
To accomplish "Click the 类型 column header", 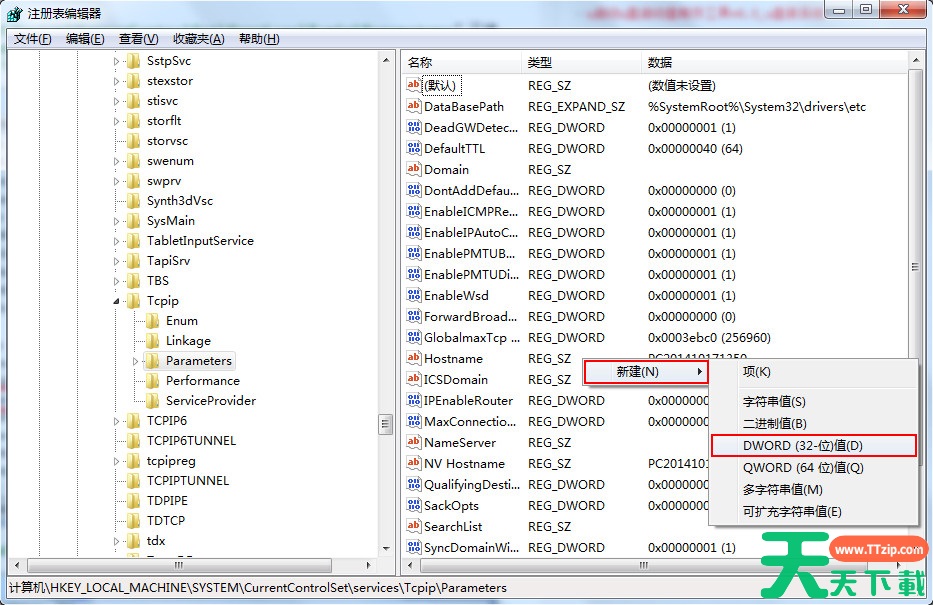I will pyautogui.click(x=540, y=62).
